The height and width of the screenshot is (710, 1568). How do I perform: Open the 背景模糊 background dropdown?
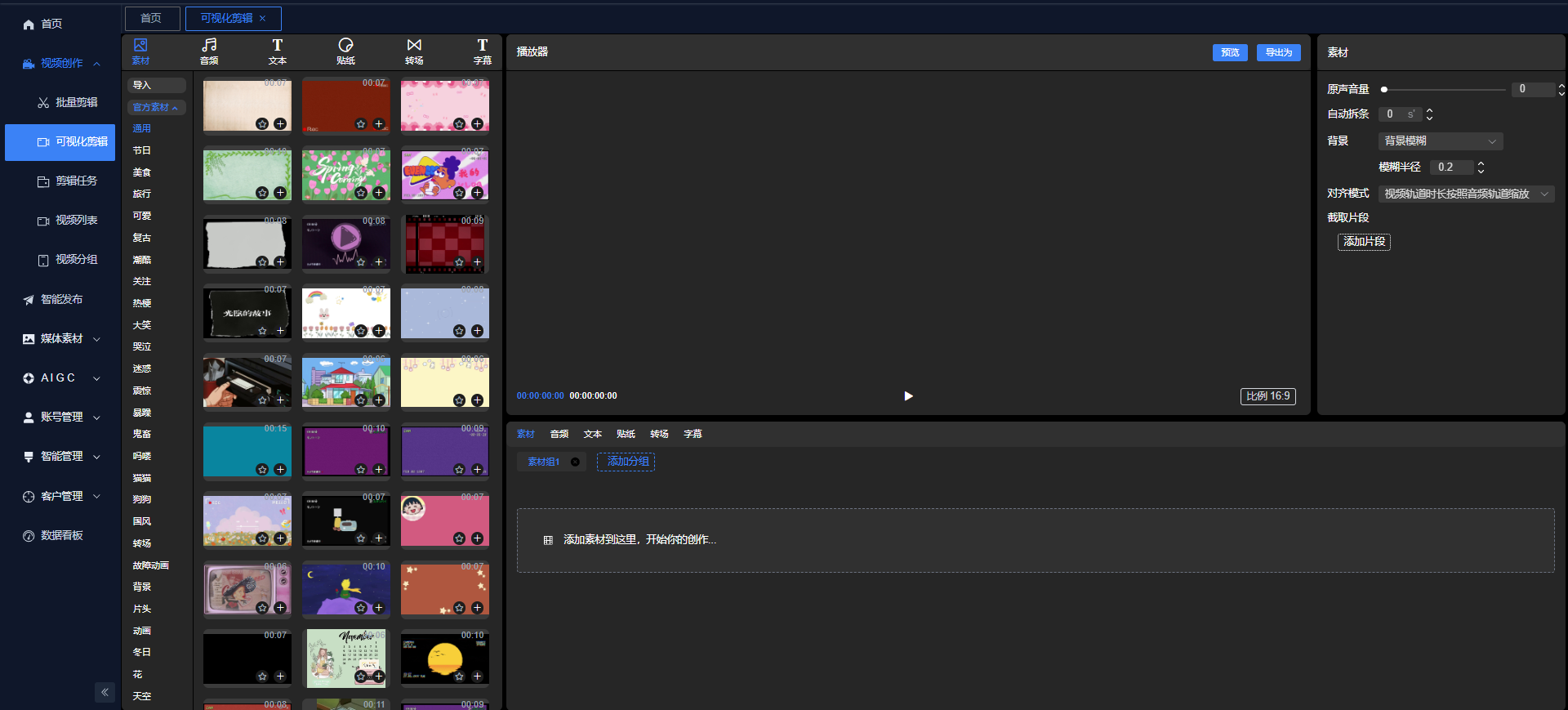(x=1440, y=141)
